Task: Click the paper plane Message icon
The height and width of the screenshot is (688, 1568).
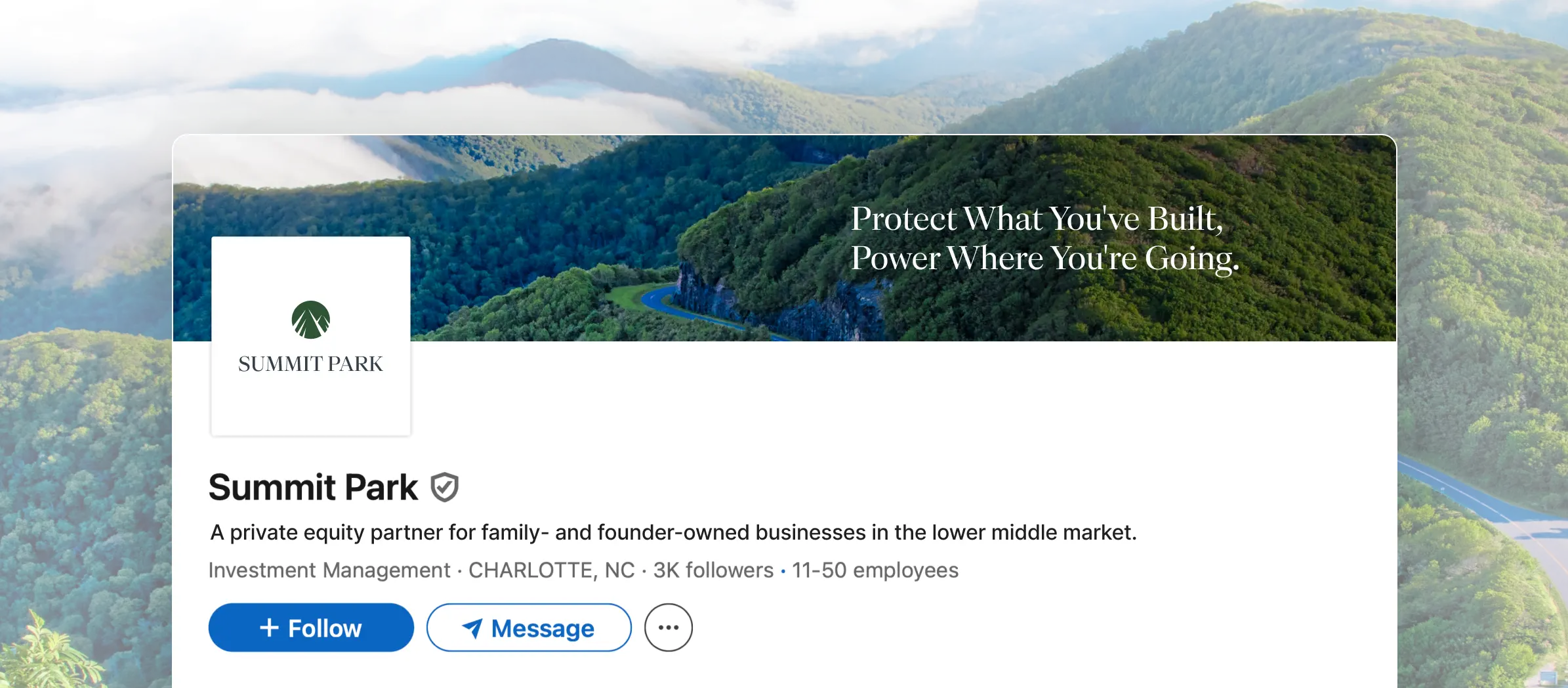Action: click(472, 628)
